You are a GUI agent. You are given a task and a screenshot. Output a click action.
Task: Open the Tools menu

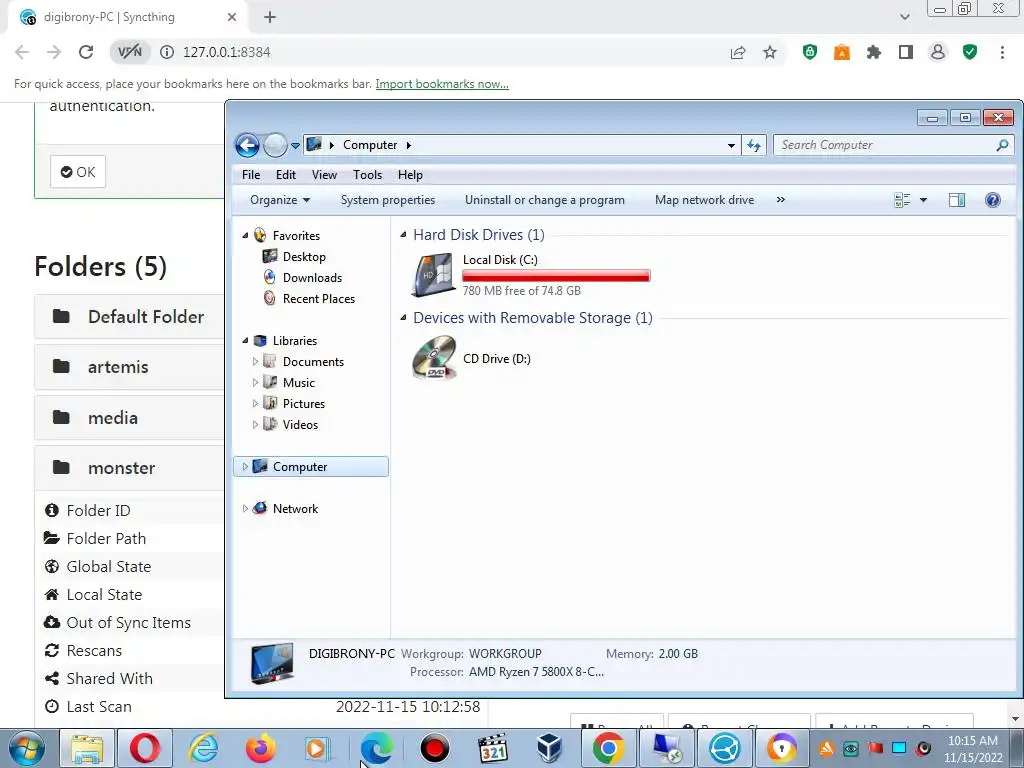[367, 175]
